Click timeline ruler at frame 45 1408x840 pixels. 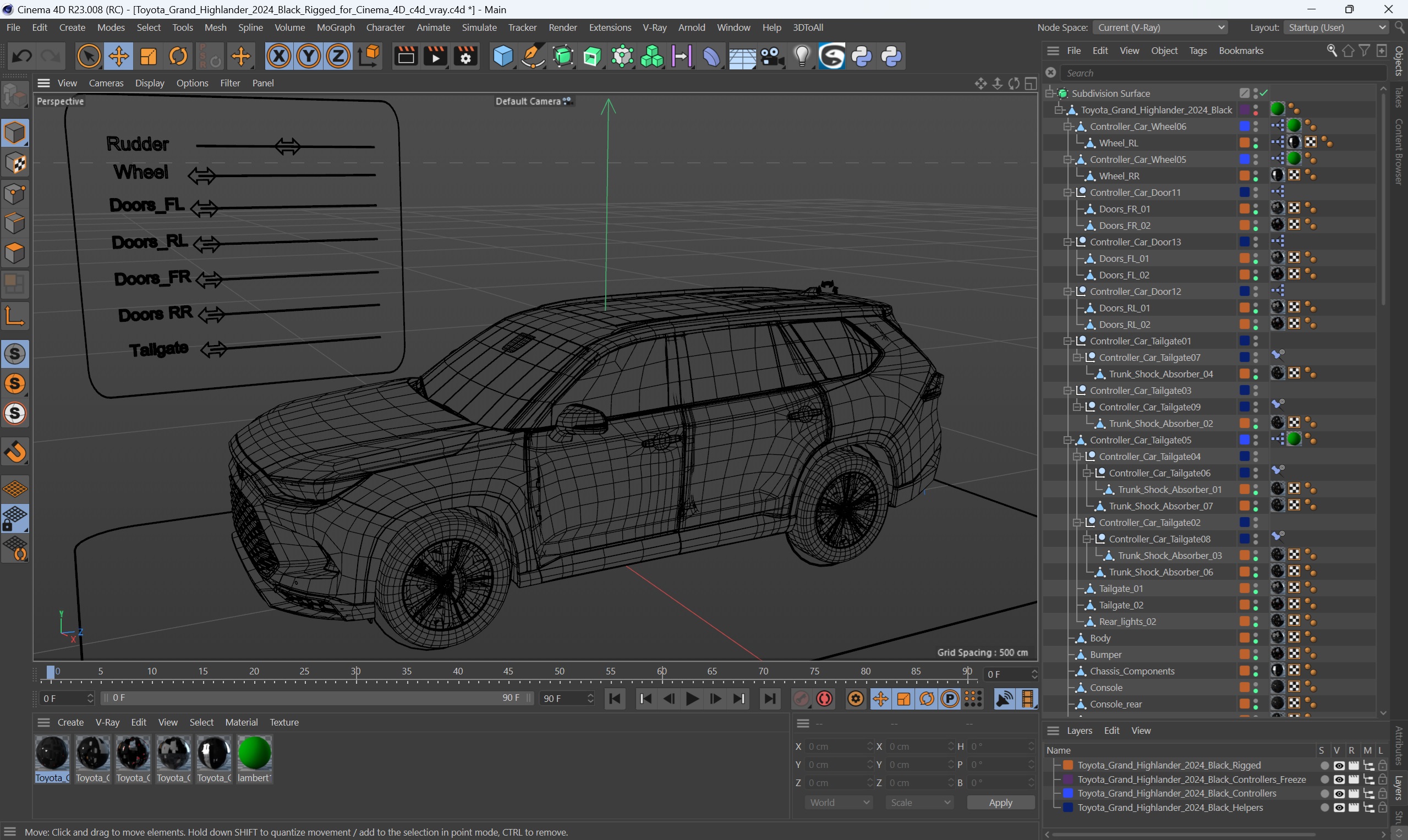[508, 672]
